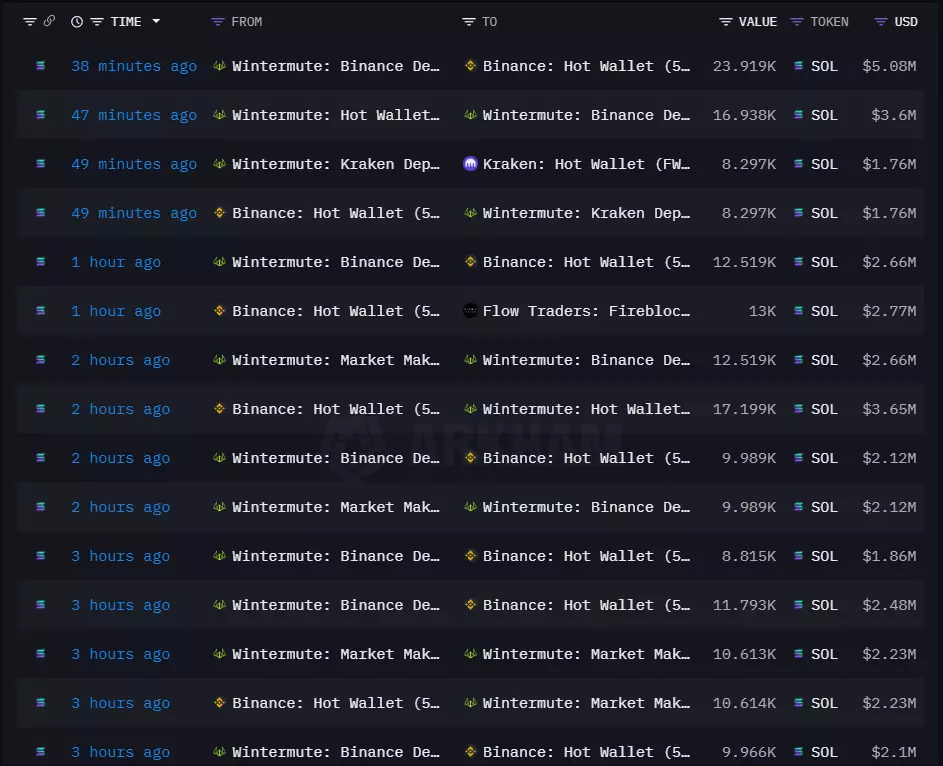This screenshot has height=766, width=943.
Task: Open the TO column filter icon
Action: click(468, 22)
